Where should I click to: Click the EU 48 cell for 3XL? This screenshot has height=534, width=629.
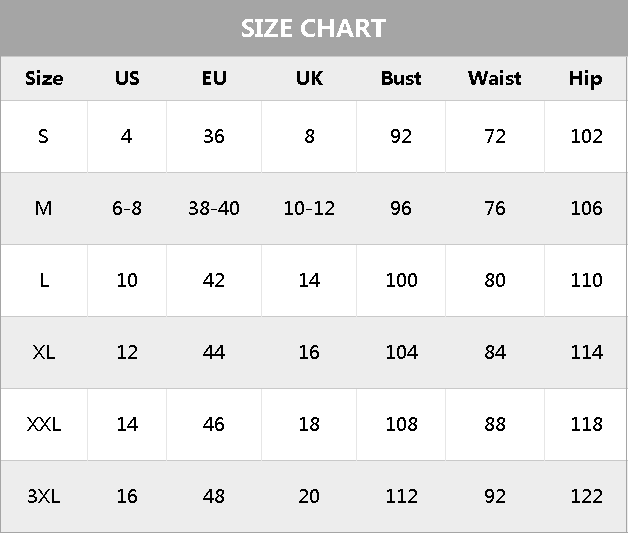click(x=214, y=496)
